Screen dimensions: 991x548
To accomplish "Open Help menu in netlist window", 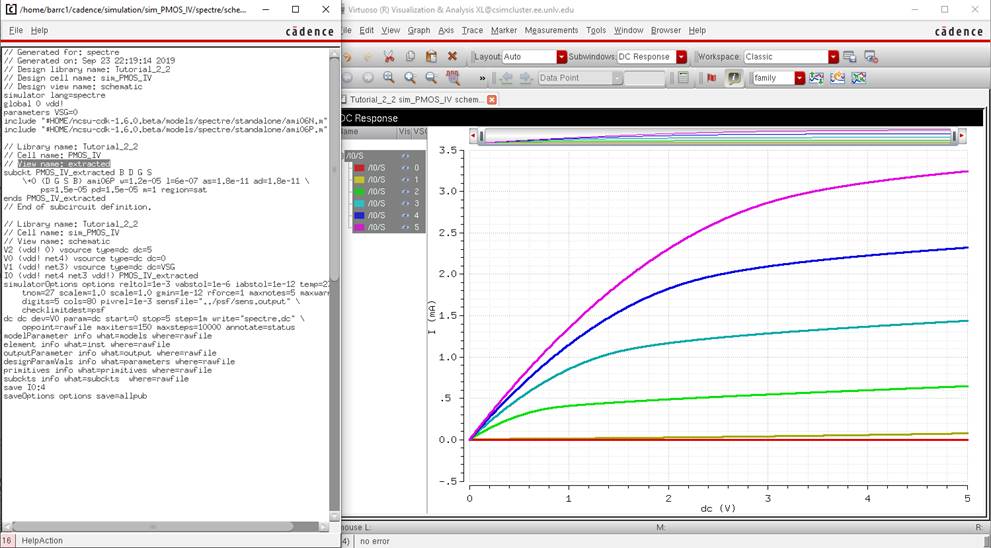I will [x=39, y=31].
